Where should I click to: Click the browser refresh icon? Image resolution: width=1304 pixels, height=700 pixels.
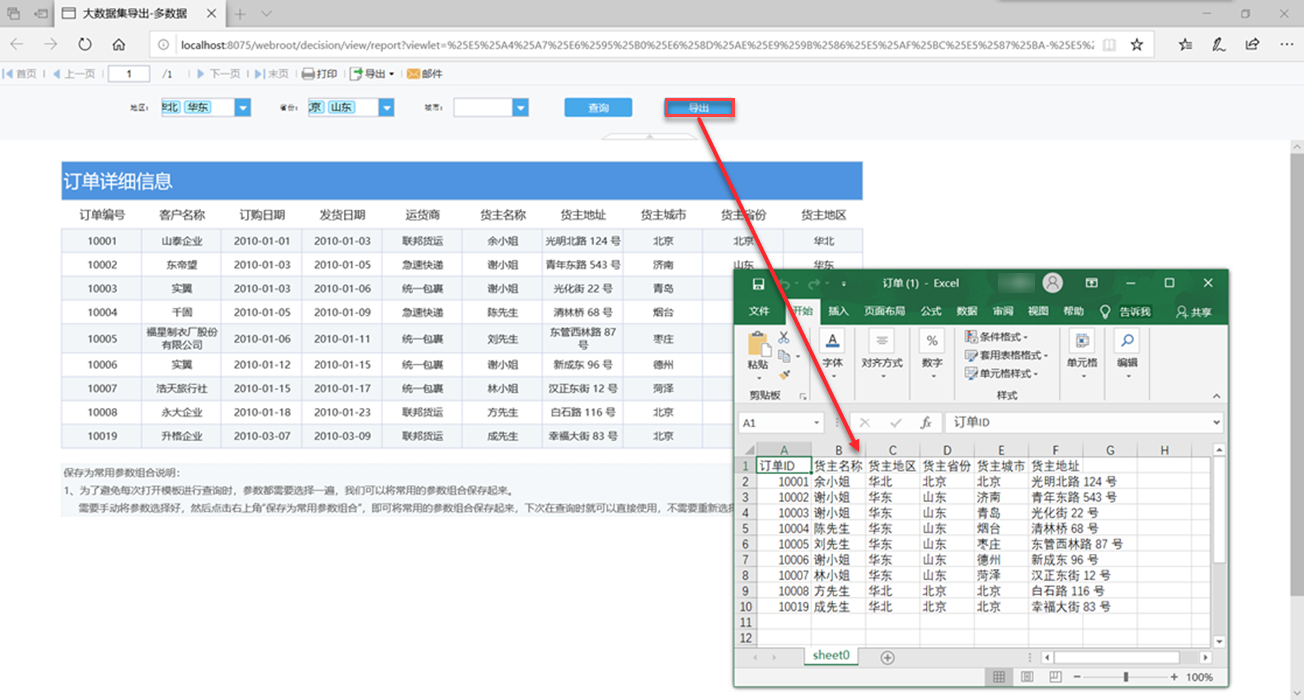tap(85, 44)
